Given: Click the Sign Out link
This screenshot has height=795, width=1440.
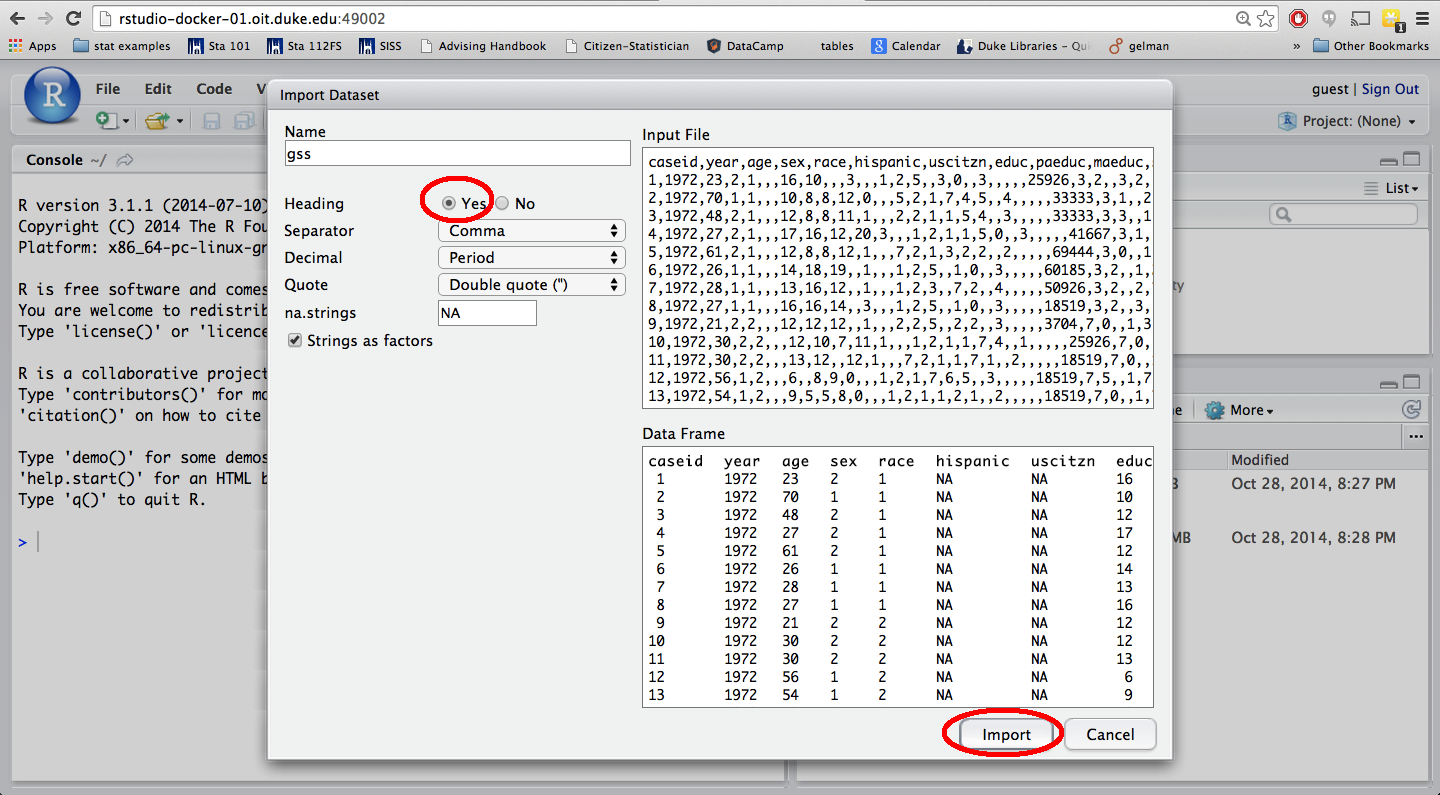Looking at the screenshot, I should click(1390, 89).
